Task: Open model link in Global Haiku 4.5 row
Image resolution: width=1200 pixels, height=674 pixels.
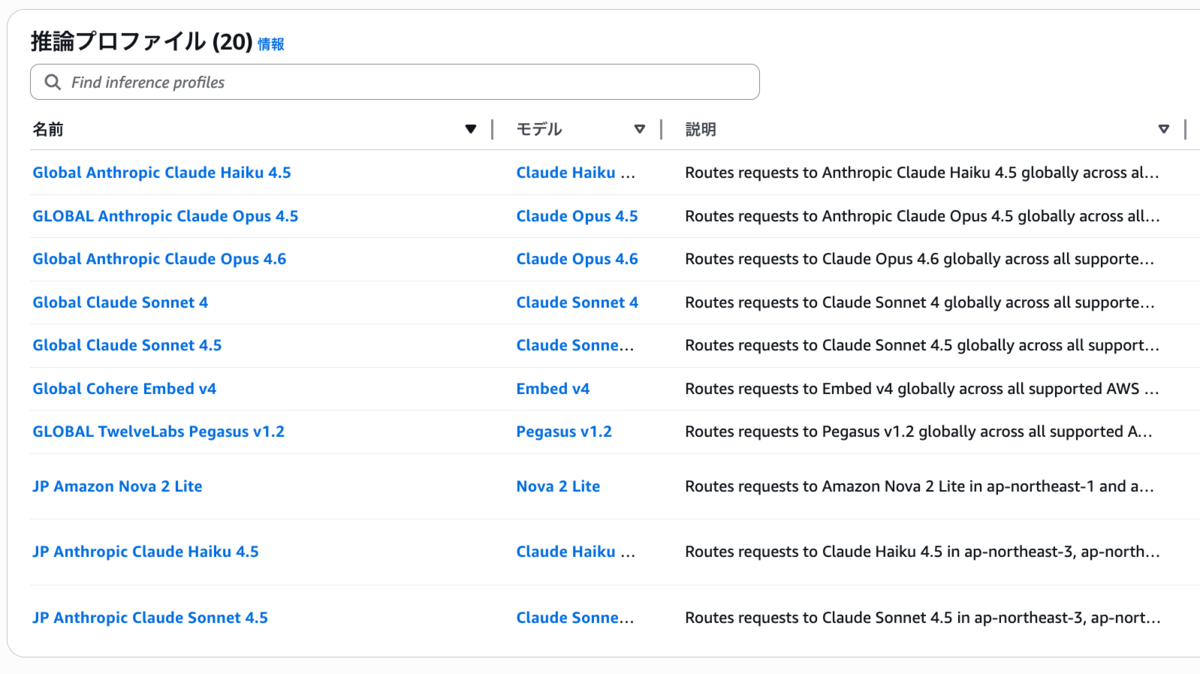Action: [x=576, y=172]
